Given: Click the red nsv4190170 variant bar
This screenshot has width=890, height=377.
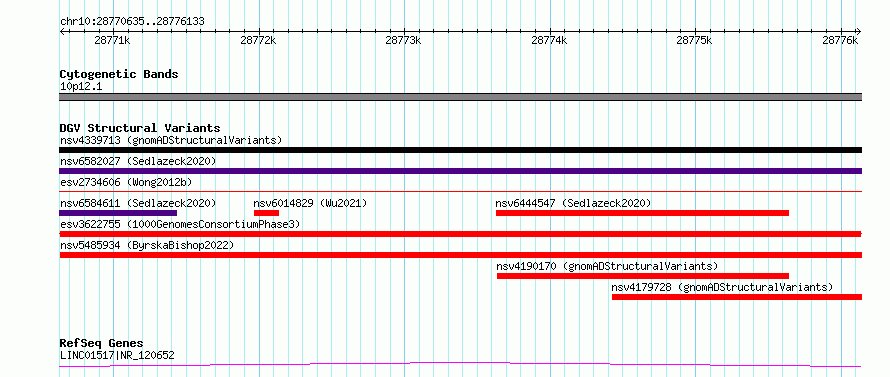Looking at the screenshot, I should [x=643, y=276].
